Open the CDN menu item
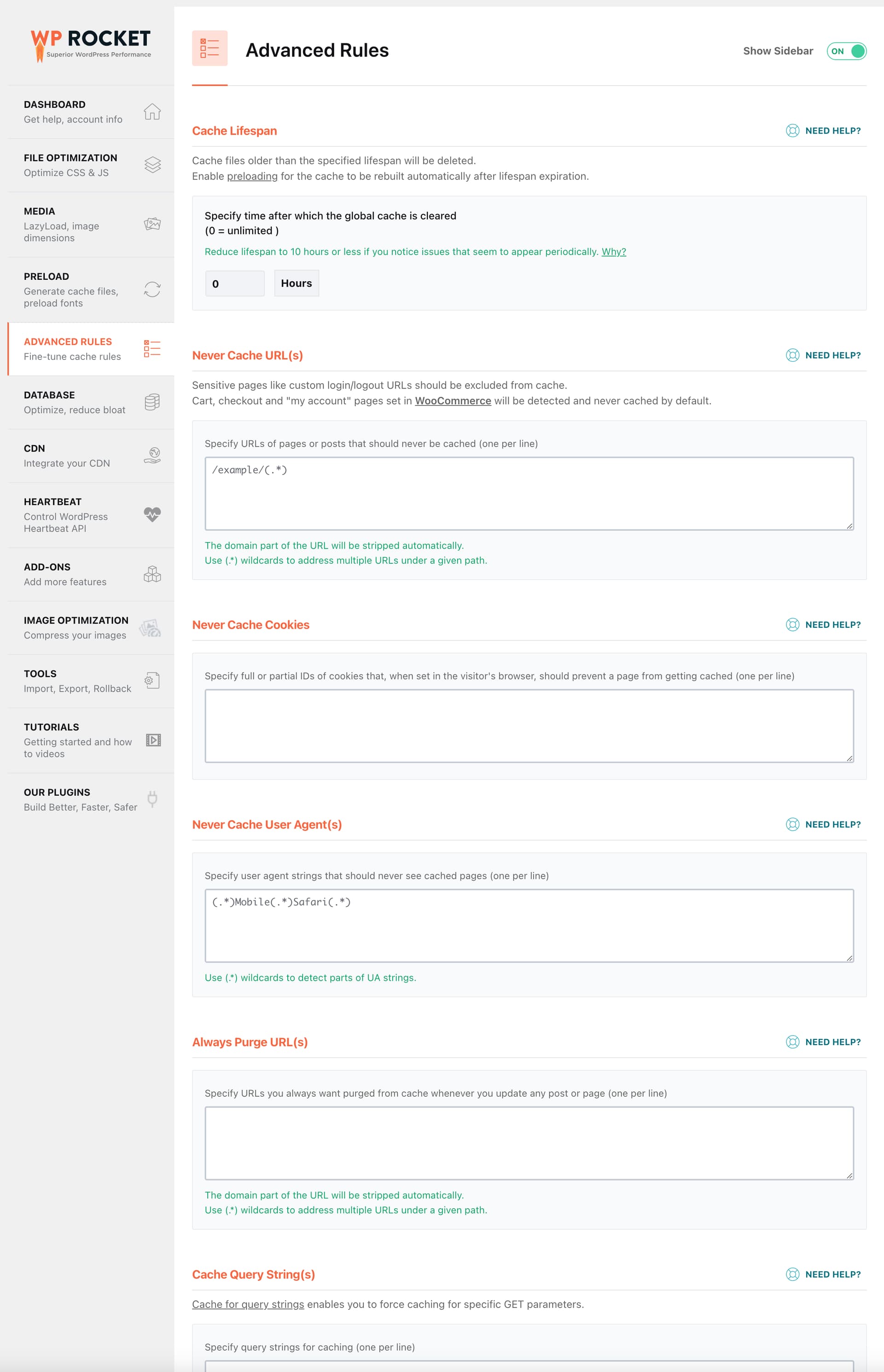The width and height of the screenshot is (884, 1372). 91,456
